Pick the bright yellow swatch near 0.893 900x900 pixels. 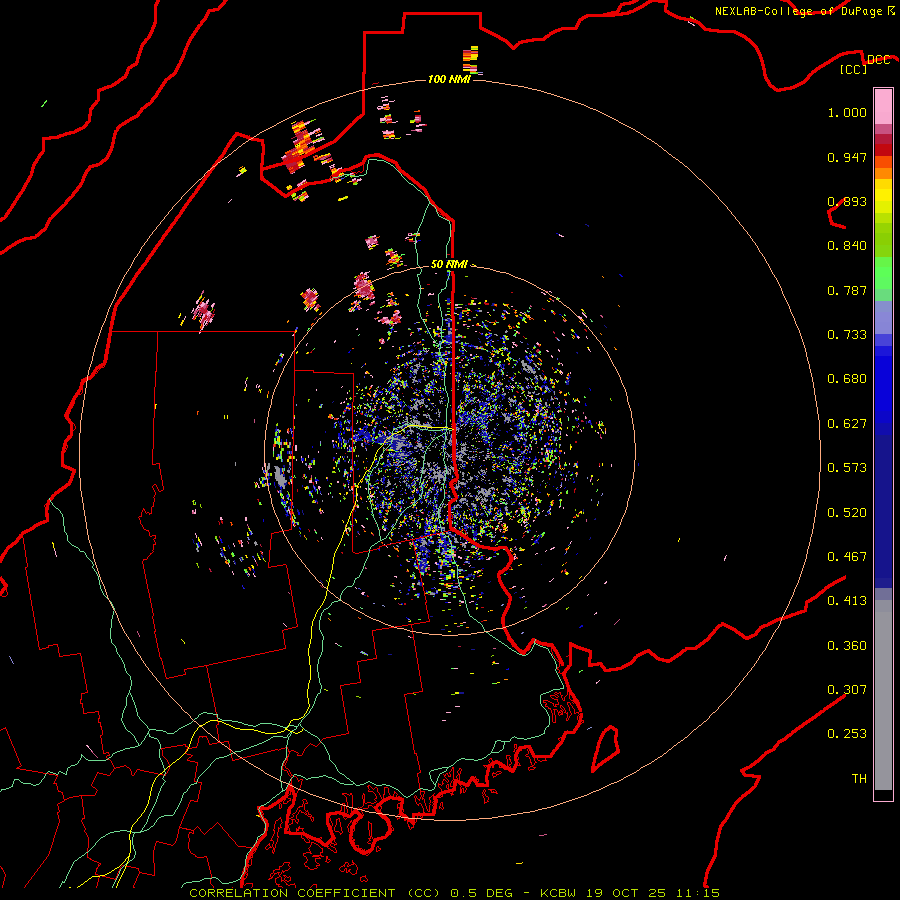click(x=883, y=196)
